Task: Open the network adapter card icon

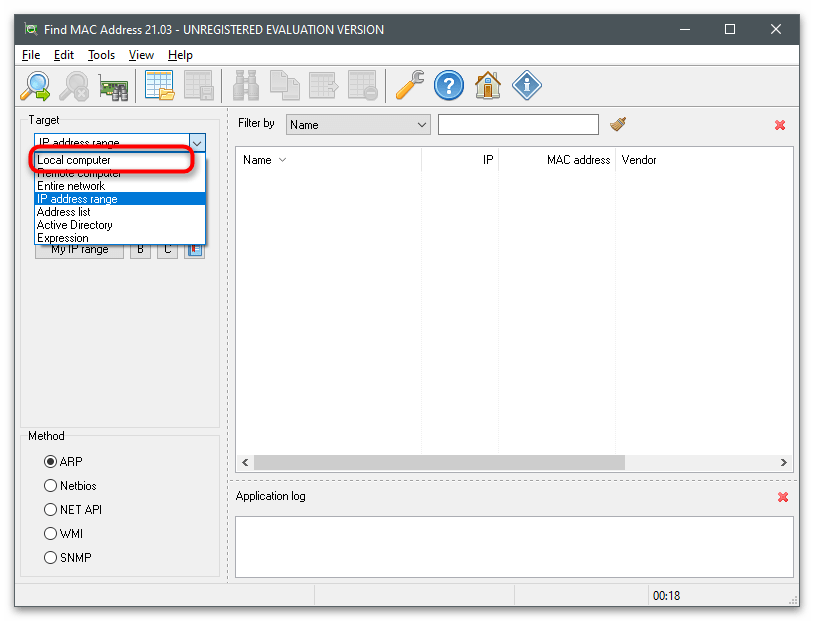Action: (114, 87)
